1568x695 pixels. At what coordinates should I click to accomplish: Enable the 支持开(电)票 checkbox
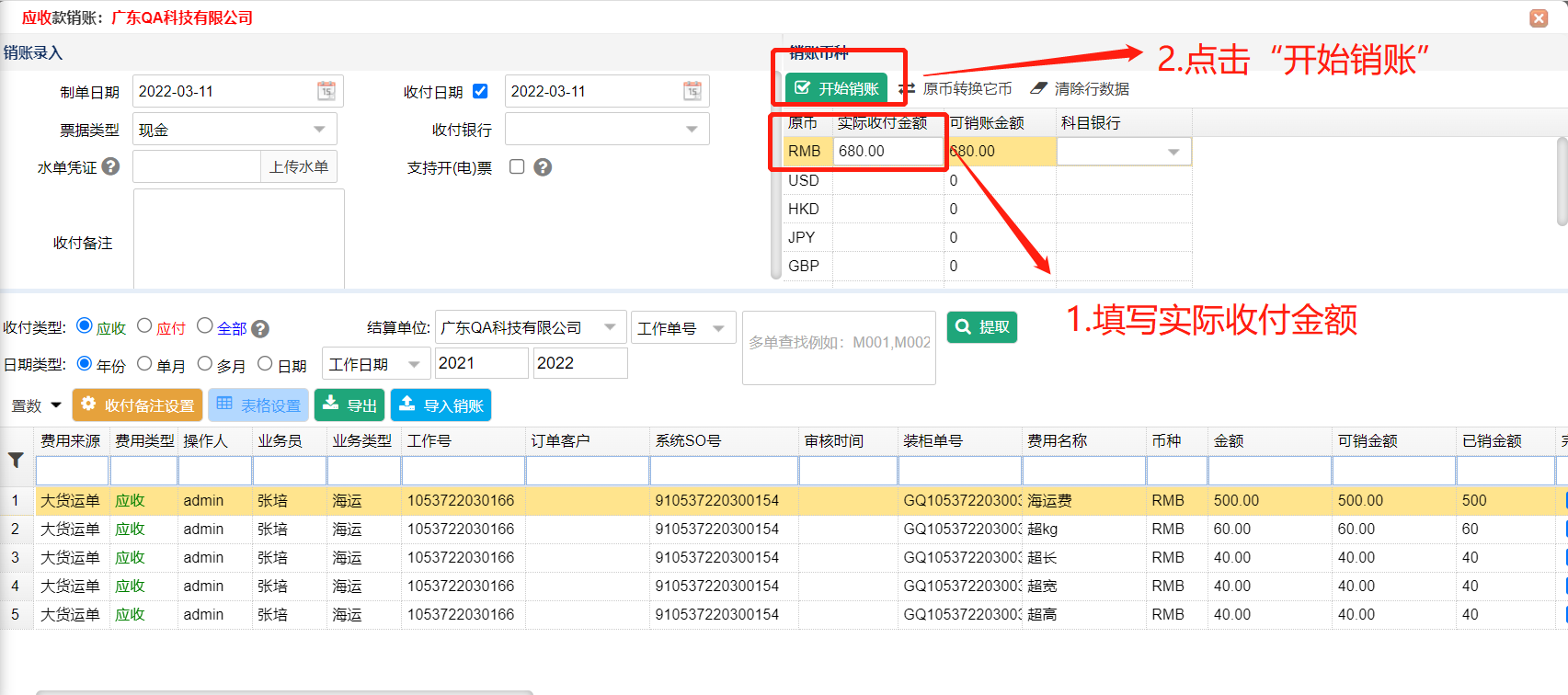click(517, 166)
